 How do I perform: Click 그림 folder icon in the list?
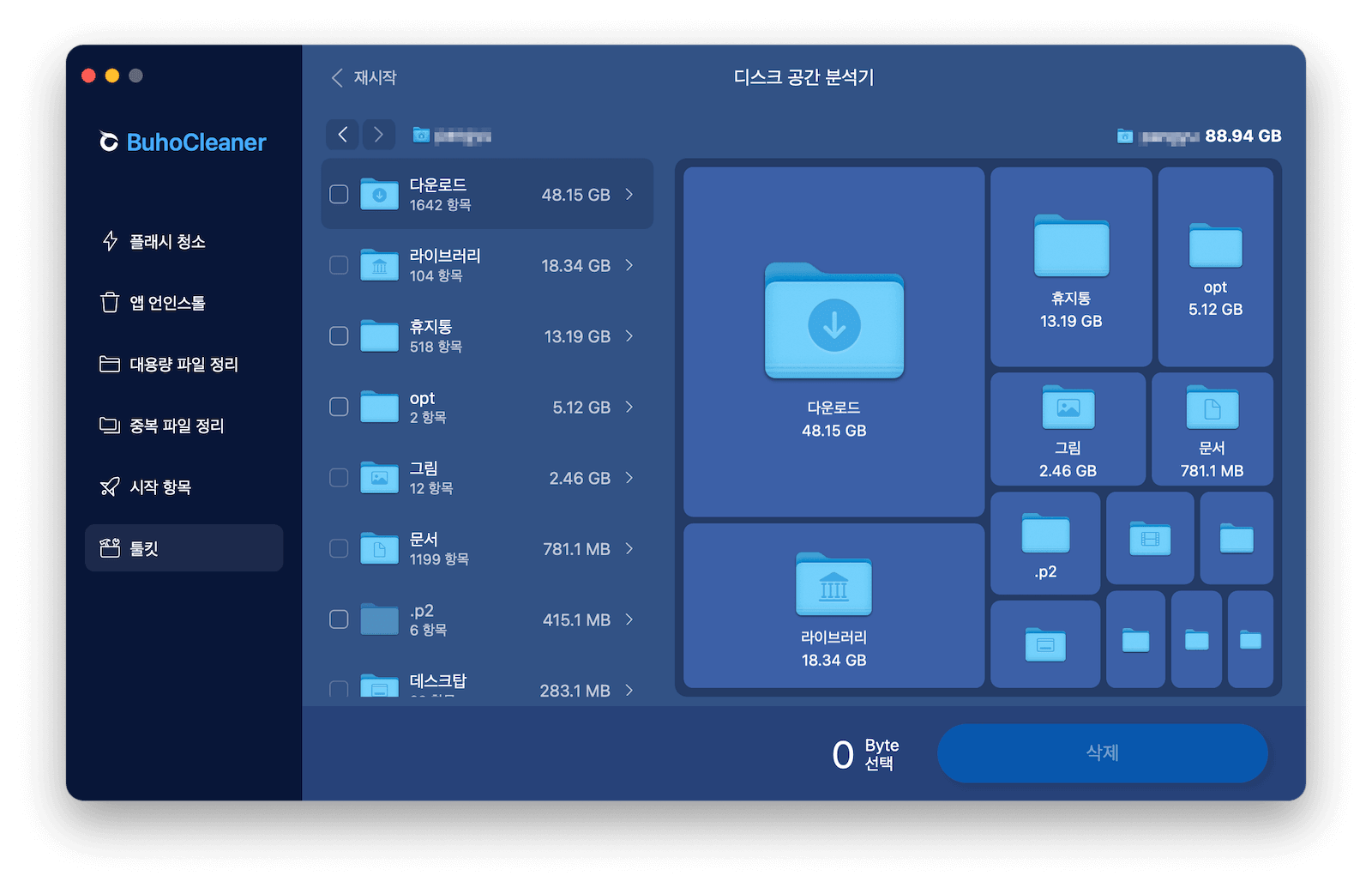[x=379, y=477]
